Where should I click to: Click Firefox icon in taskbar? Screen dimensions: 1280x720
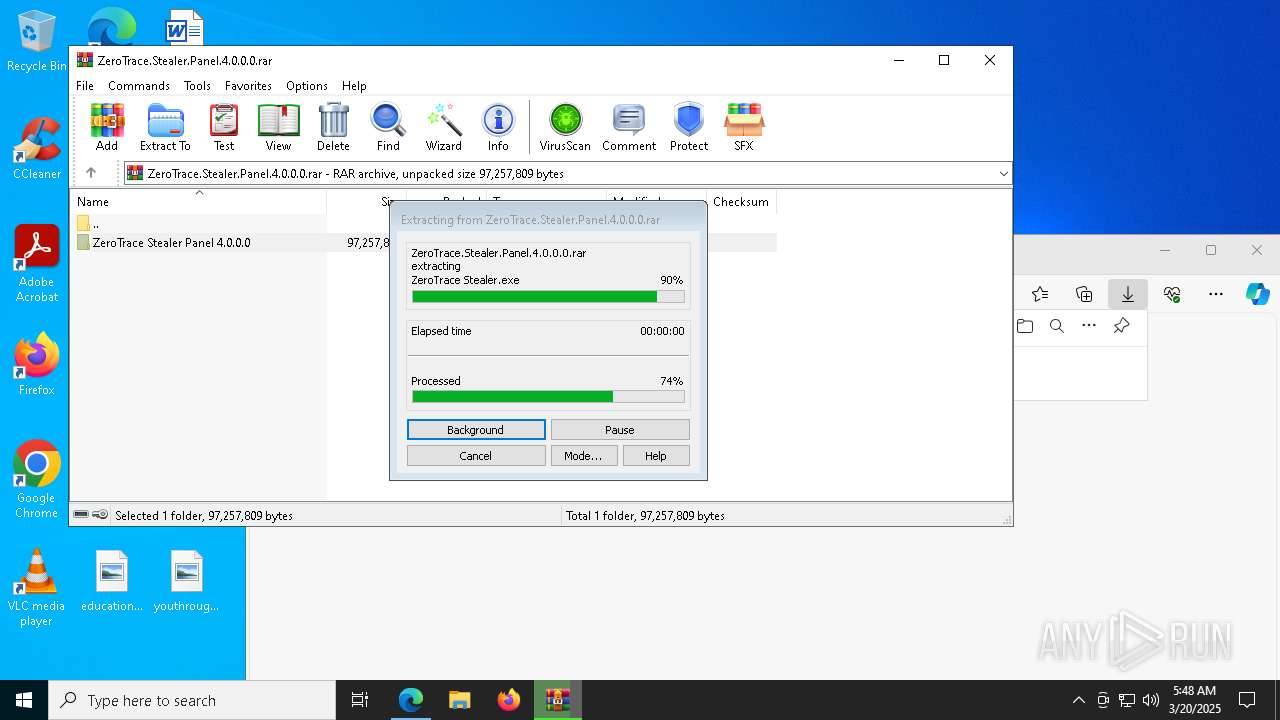[x=509, y=700]
